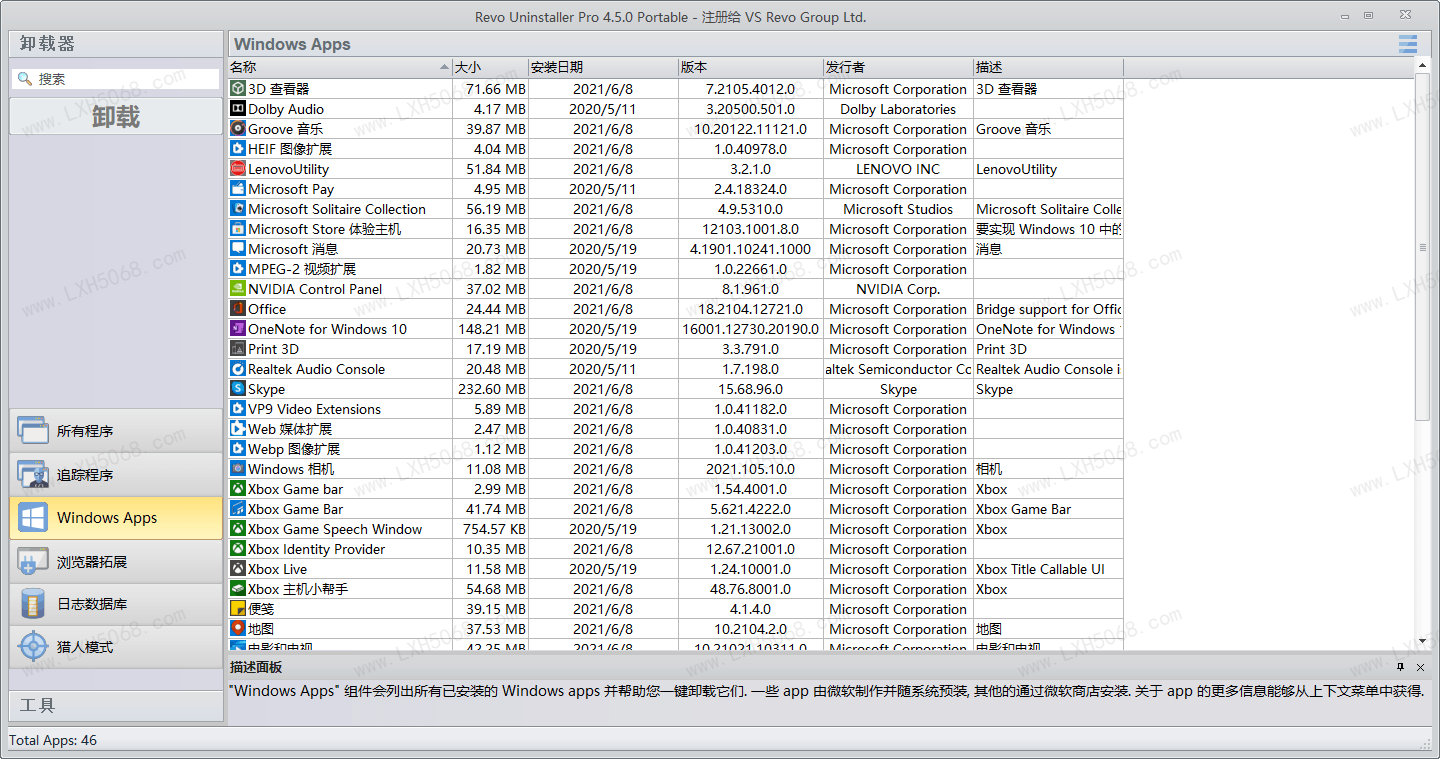Close the 描述面板 description panel

(x=1420, y=667)
